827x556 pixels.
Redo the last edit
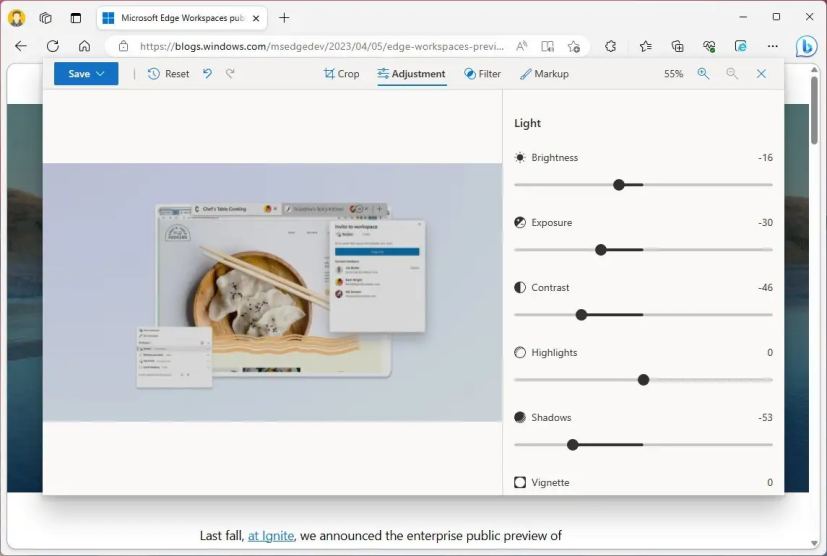pos(230,73)
